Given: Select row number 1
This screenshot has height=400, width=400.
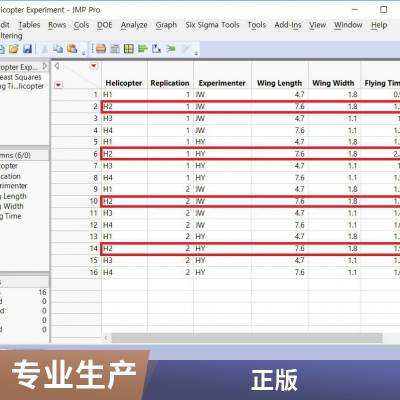Looking at the screenshot, I should (x=95, y=95).
